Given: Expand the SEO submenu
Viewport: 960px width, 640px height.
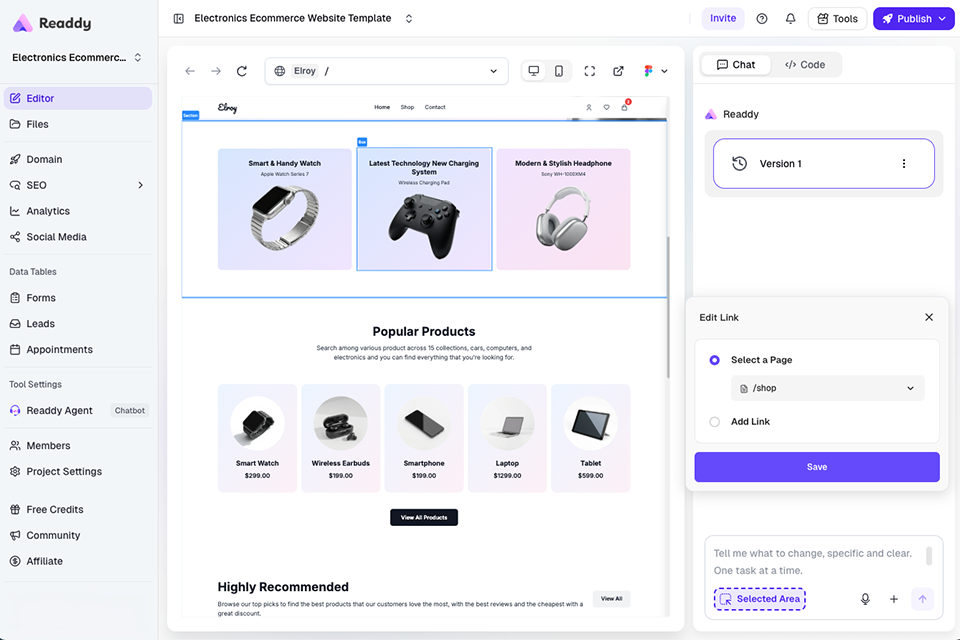Looking at the screenshot, I should [140, 185].
